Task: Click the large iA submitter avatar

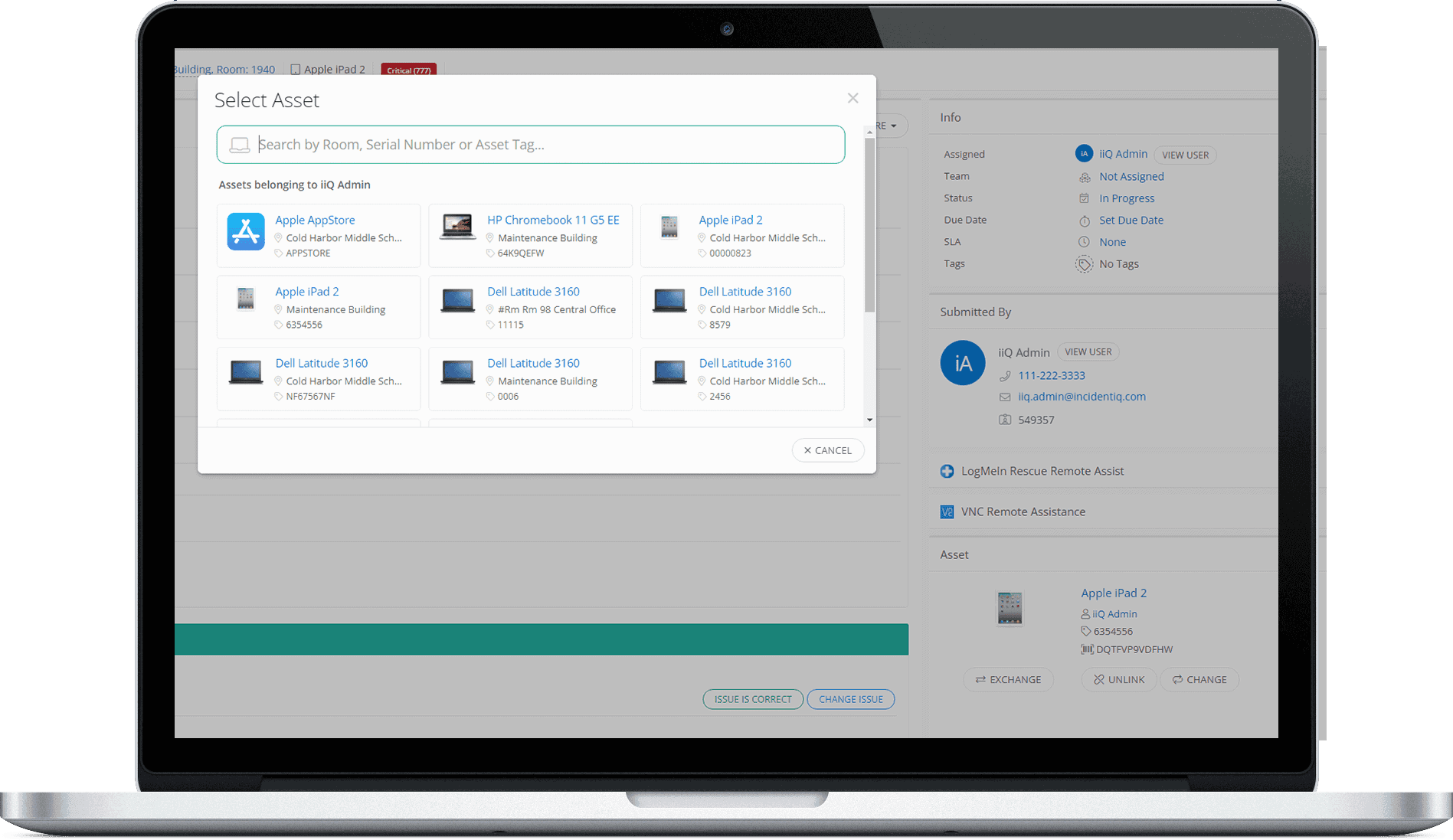Action: [963, 363]
